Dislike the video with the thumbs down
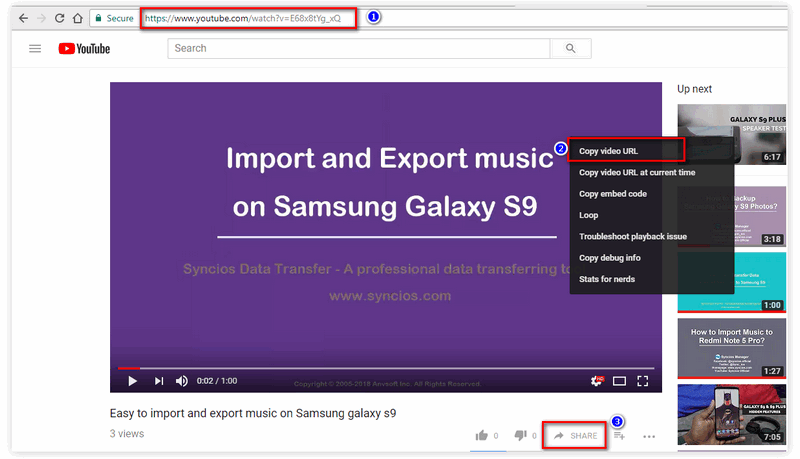800x459 pixels. coord(520,435)
